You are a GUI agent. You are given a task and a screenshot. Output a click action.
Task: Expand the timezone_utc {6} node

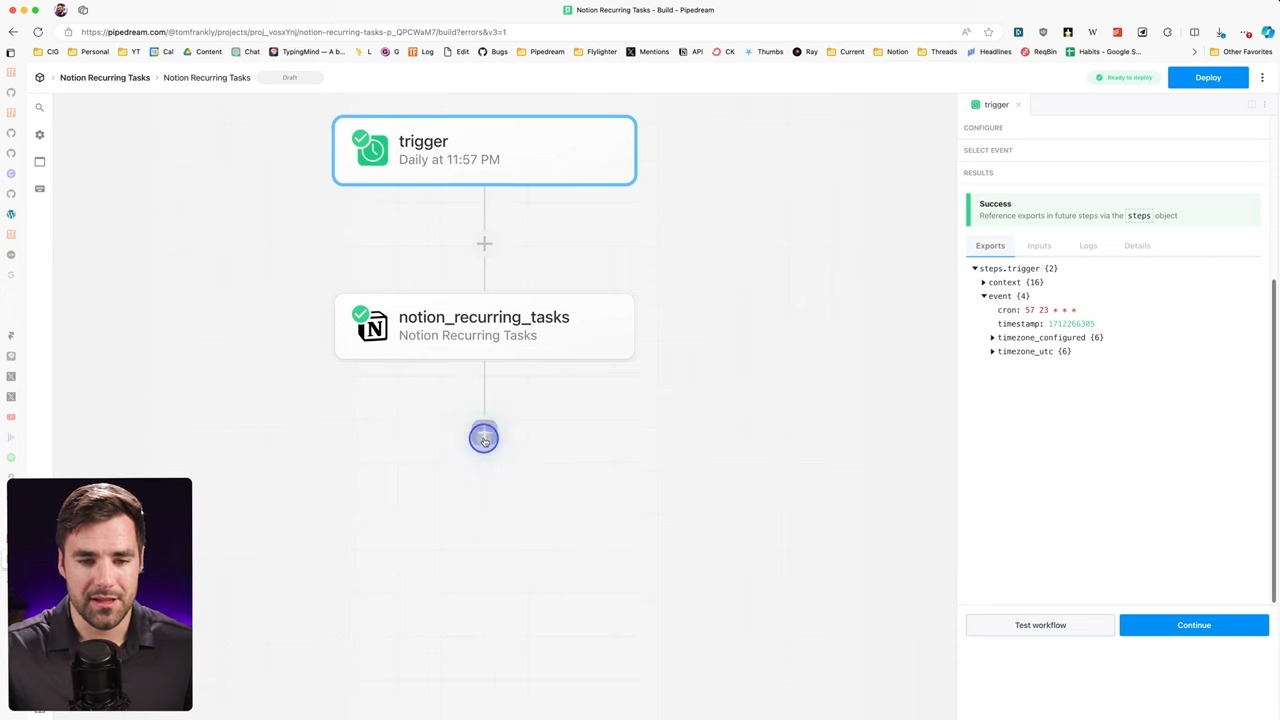tap(993, 352)
